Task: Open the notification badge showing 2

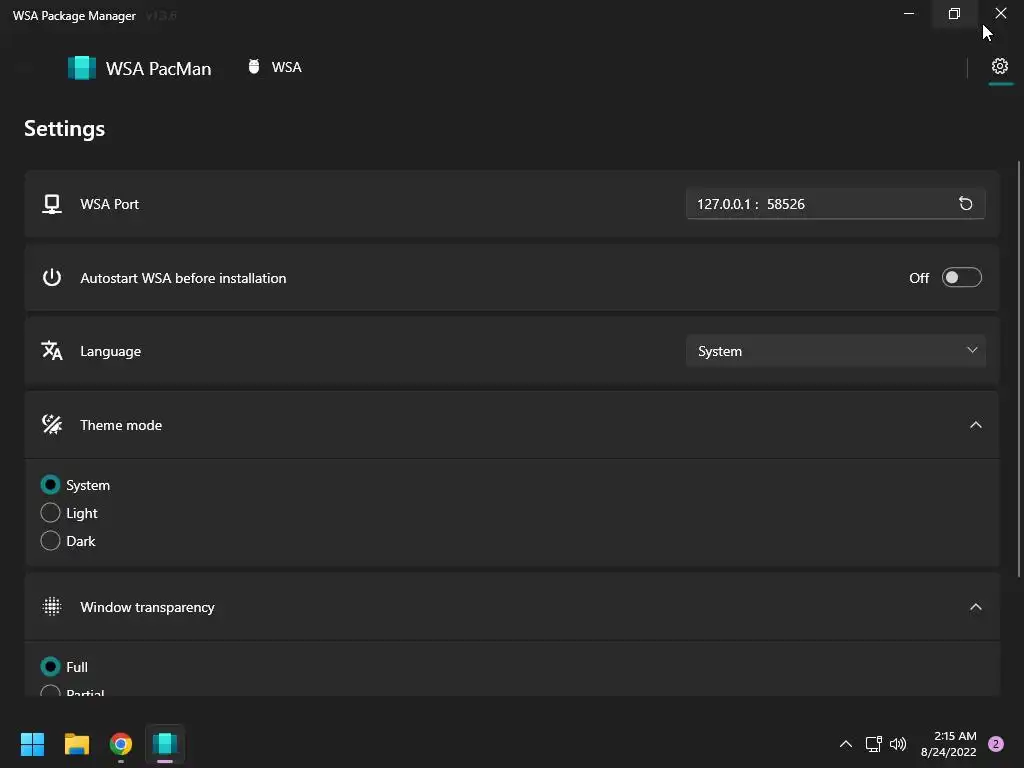Action: tap(995, 744)
